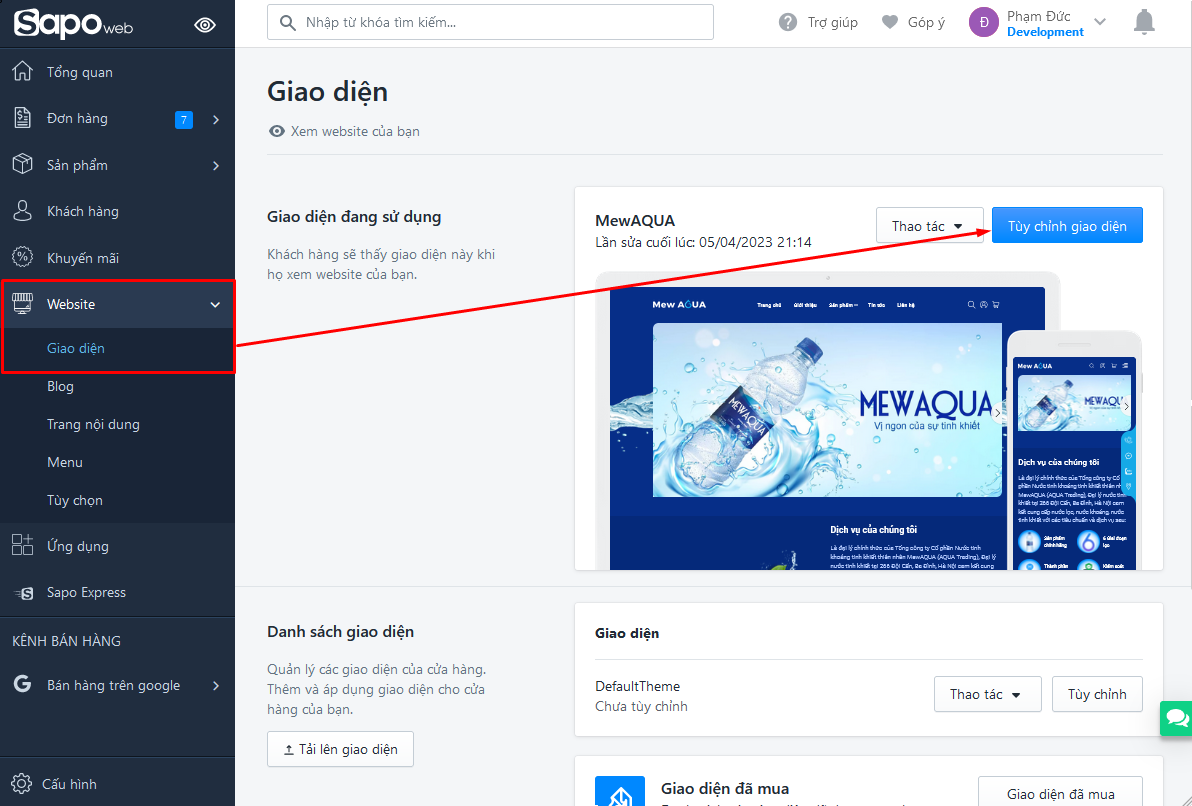Click the Tùy chỉnh giao diện button
Screen dimensions: 1192x806
click(x=1067, y=225)
